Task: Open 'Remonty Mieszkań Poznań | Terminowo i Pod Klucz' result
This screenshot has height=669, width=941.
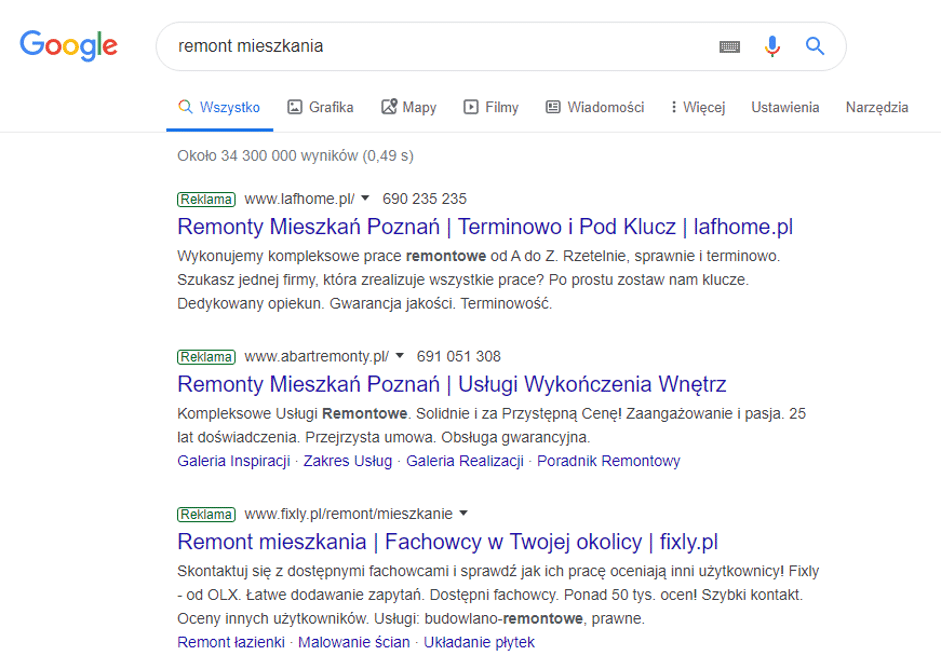Action: tap(485, 227)
